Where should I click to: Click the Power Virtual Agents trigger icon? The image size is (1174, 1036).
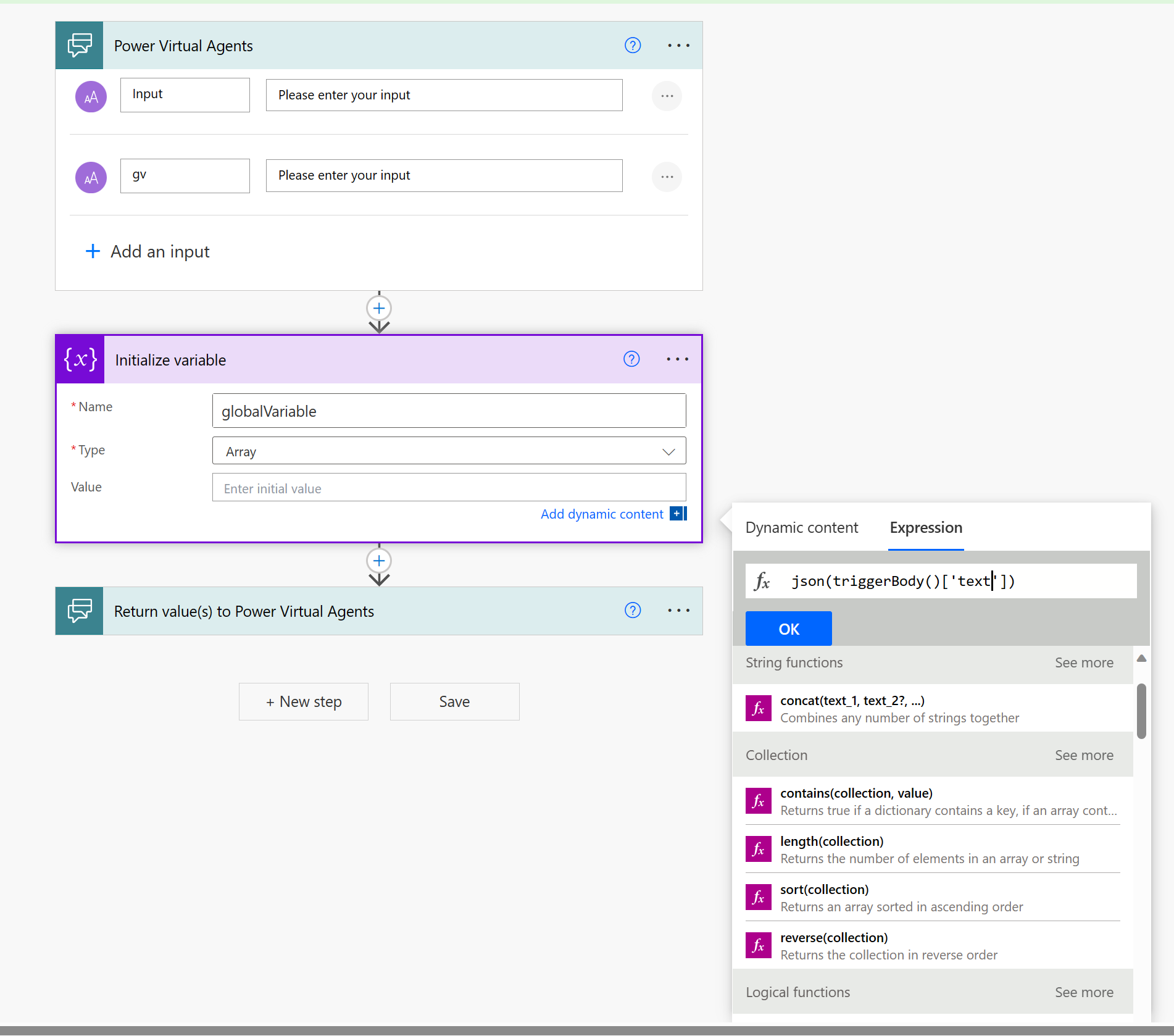(80, 46)
